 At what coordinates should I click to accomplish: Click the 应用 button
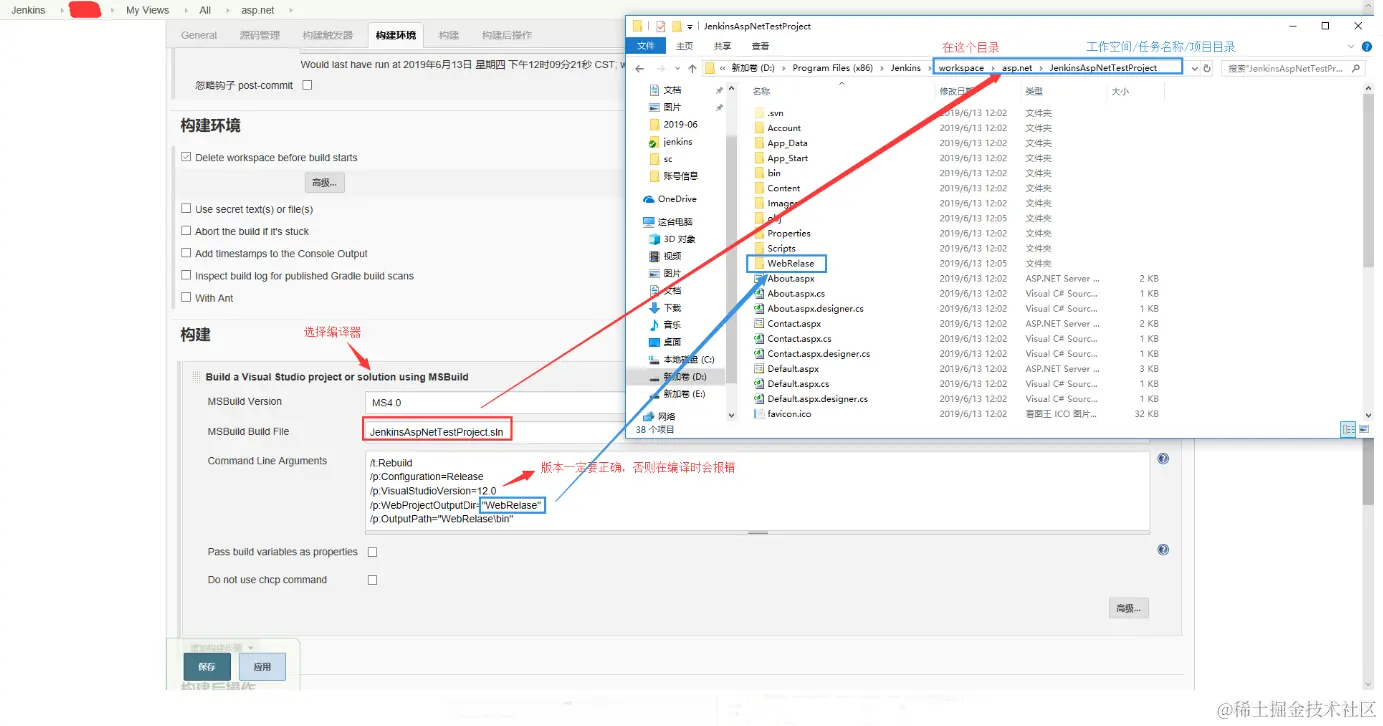(x=262, y=666)
